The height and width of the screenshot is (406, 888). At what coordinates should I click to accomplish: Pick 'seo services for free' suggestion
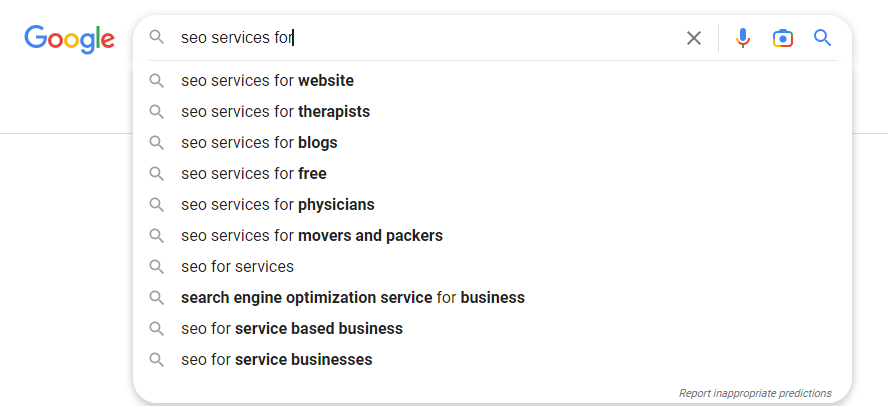(x=254, y=174)
